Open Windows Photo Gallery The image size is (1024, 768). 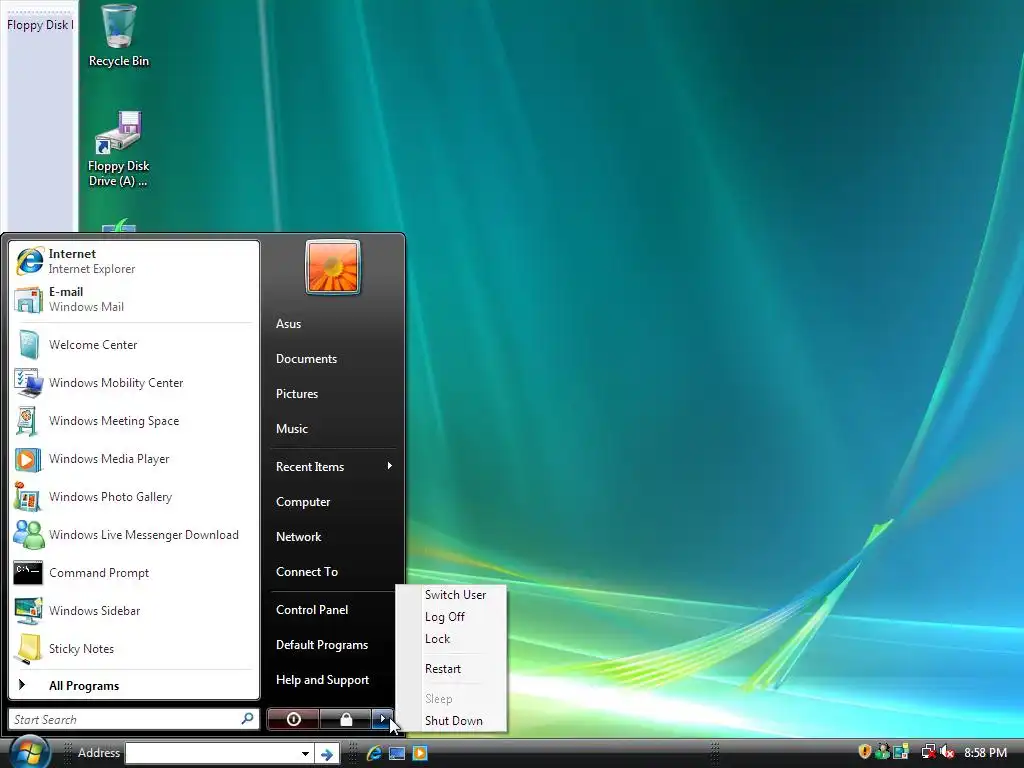tap(133, 497)
